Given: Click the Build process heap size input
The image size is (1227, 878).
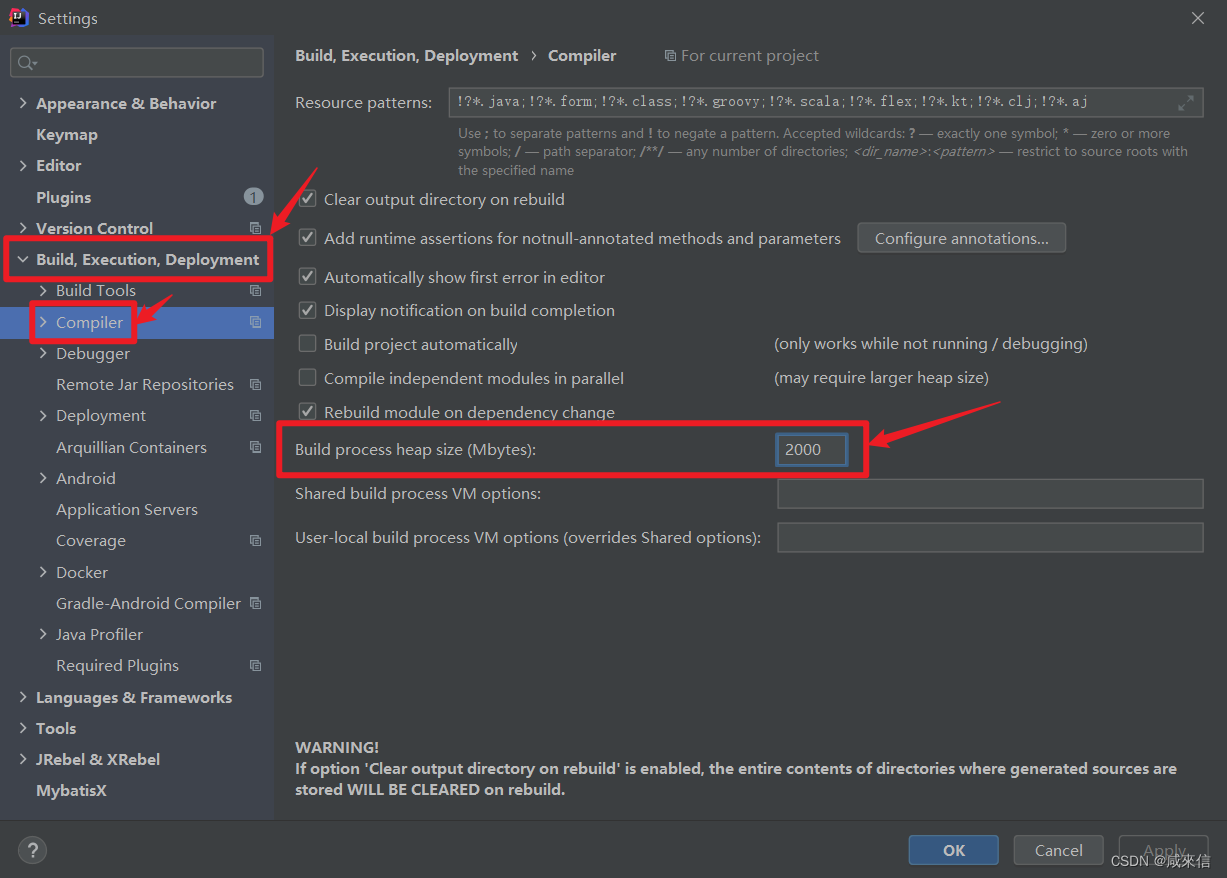Looking at the screenshot, I should click(x=811, y=449).
